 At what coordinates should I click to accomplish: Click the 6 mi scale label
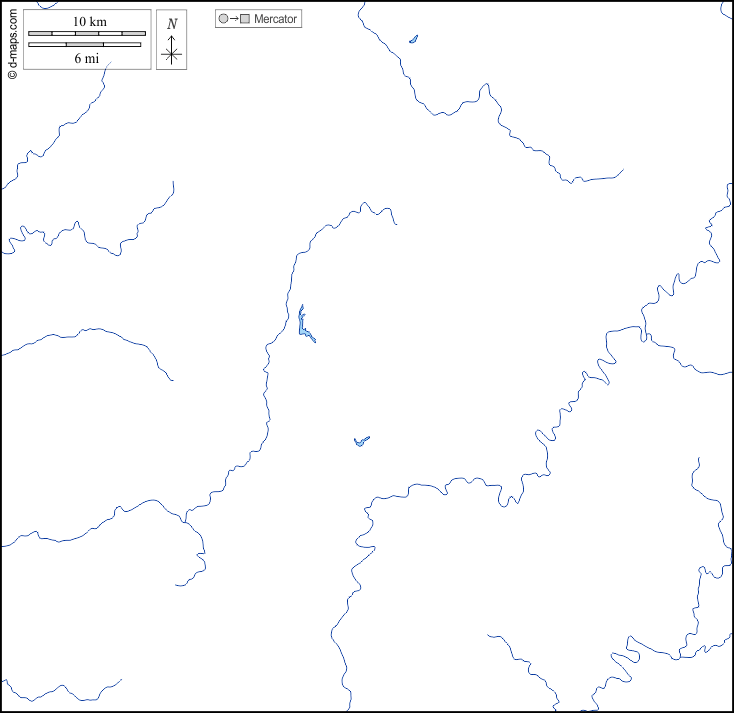(x=86, y=58)
